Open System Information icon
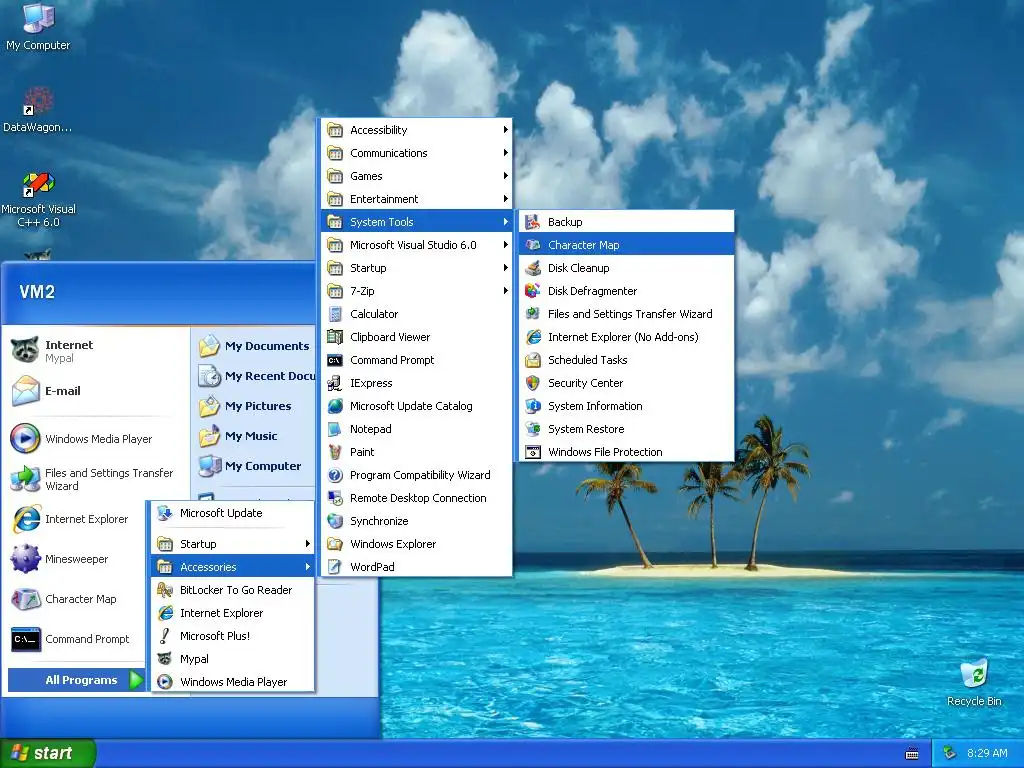This screenshot has width=1024, height=768. coord(533,406)
